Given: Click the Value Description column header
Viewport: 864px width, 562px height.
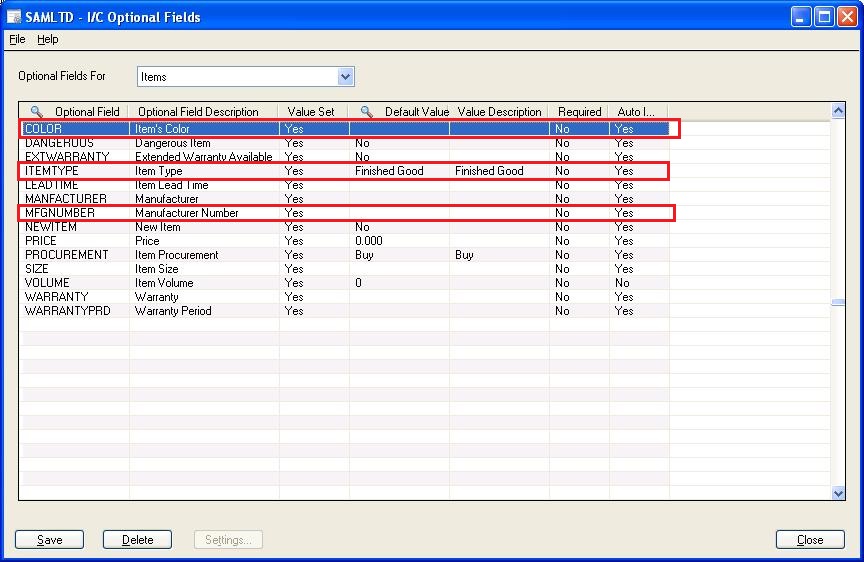Looking at the screenshot, I should (499, 112).
